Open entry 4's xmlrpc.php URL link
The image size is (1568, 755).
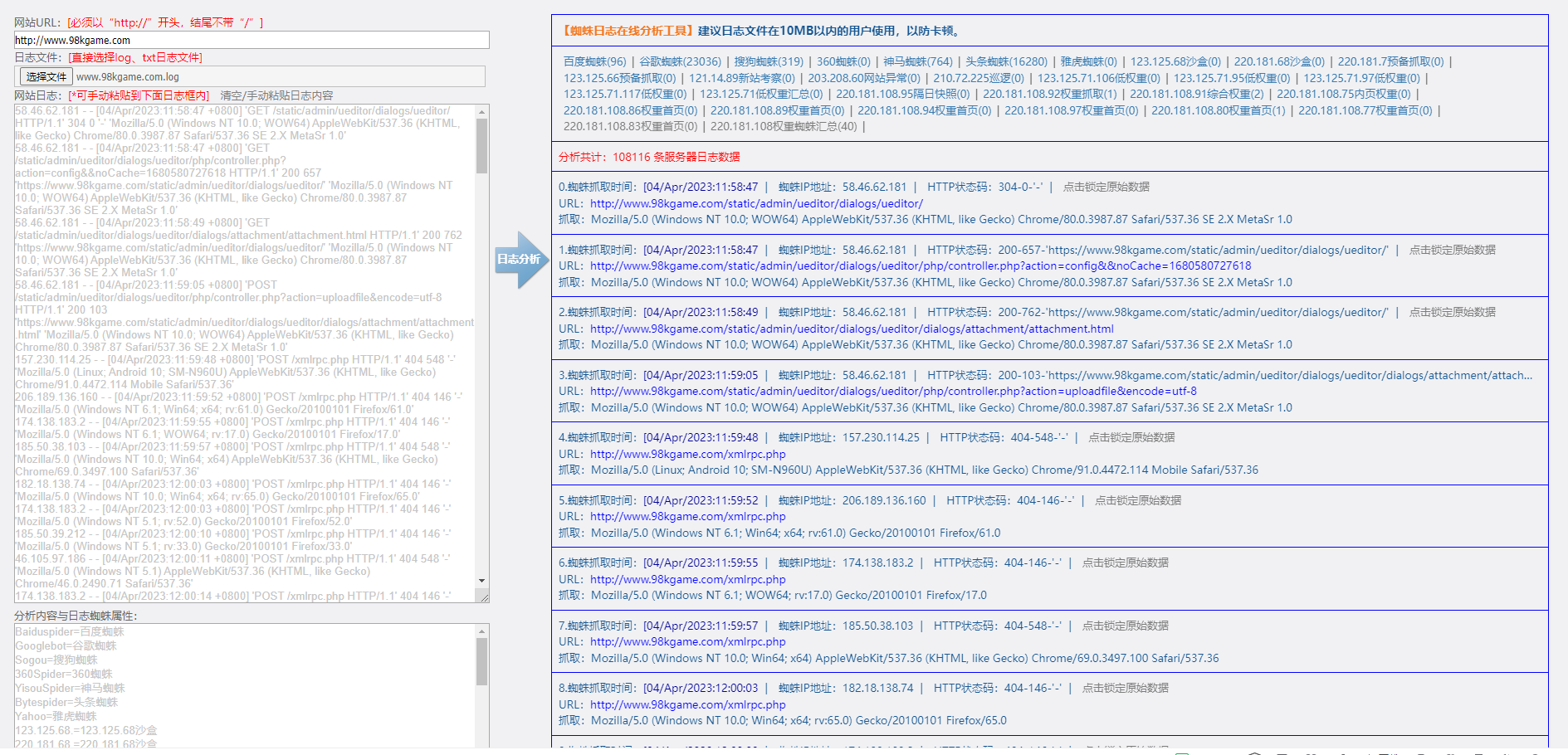pos(687,454)
